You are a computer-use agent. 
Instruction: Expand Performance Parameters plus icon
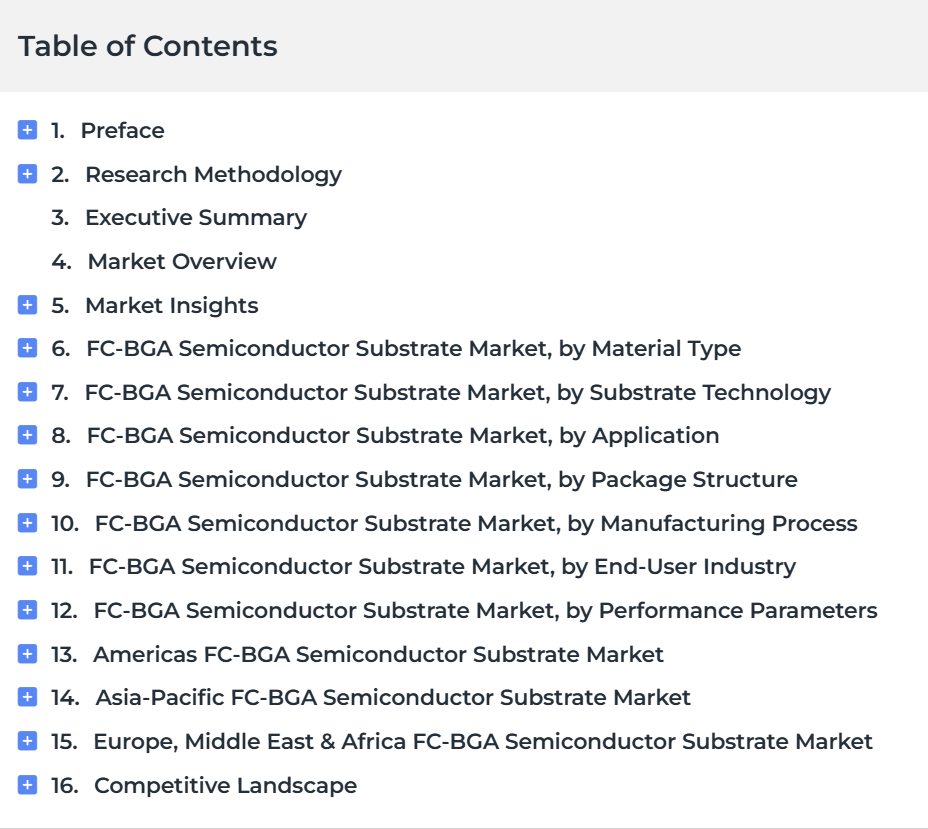(x=27, y=609)
